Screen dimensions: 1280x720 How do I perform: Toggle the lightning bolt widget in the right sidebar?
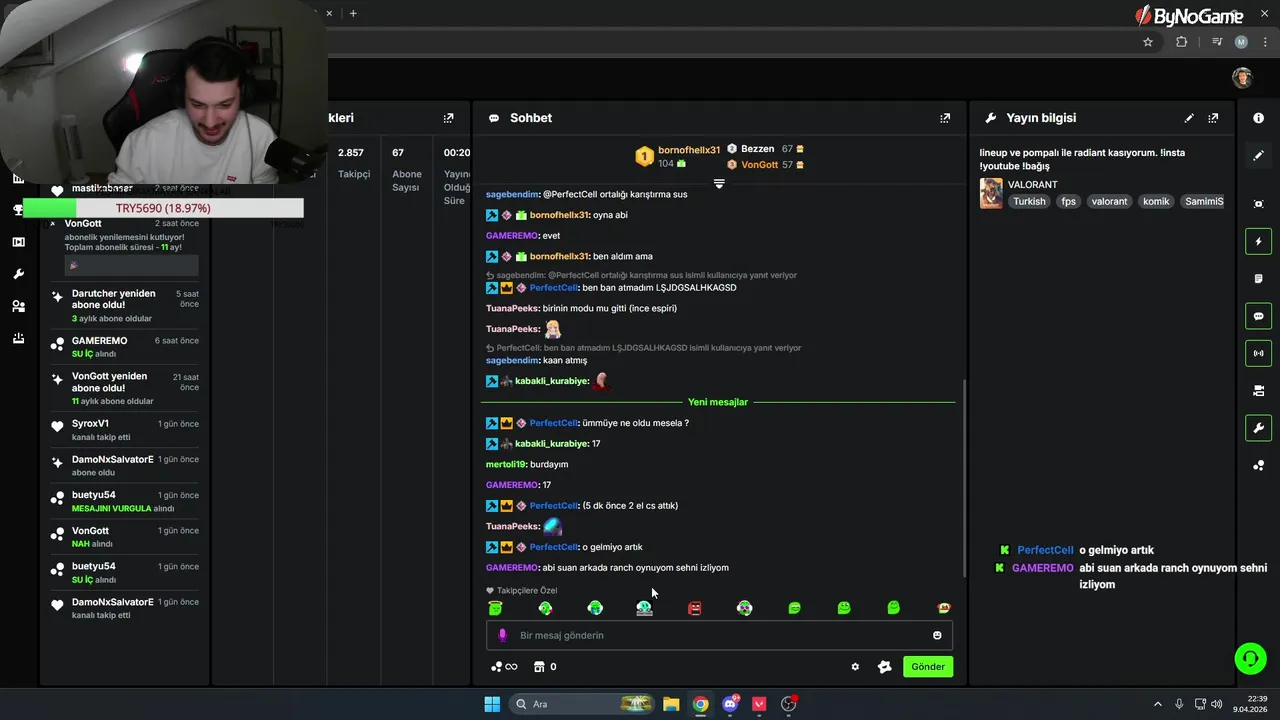click(1258, 241)
